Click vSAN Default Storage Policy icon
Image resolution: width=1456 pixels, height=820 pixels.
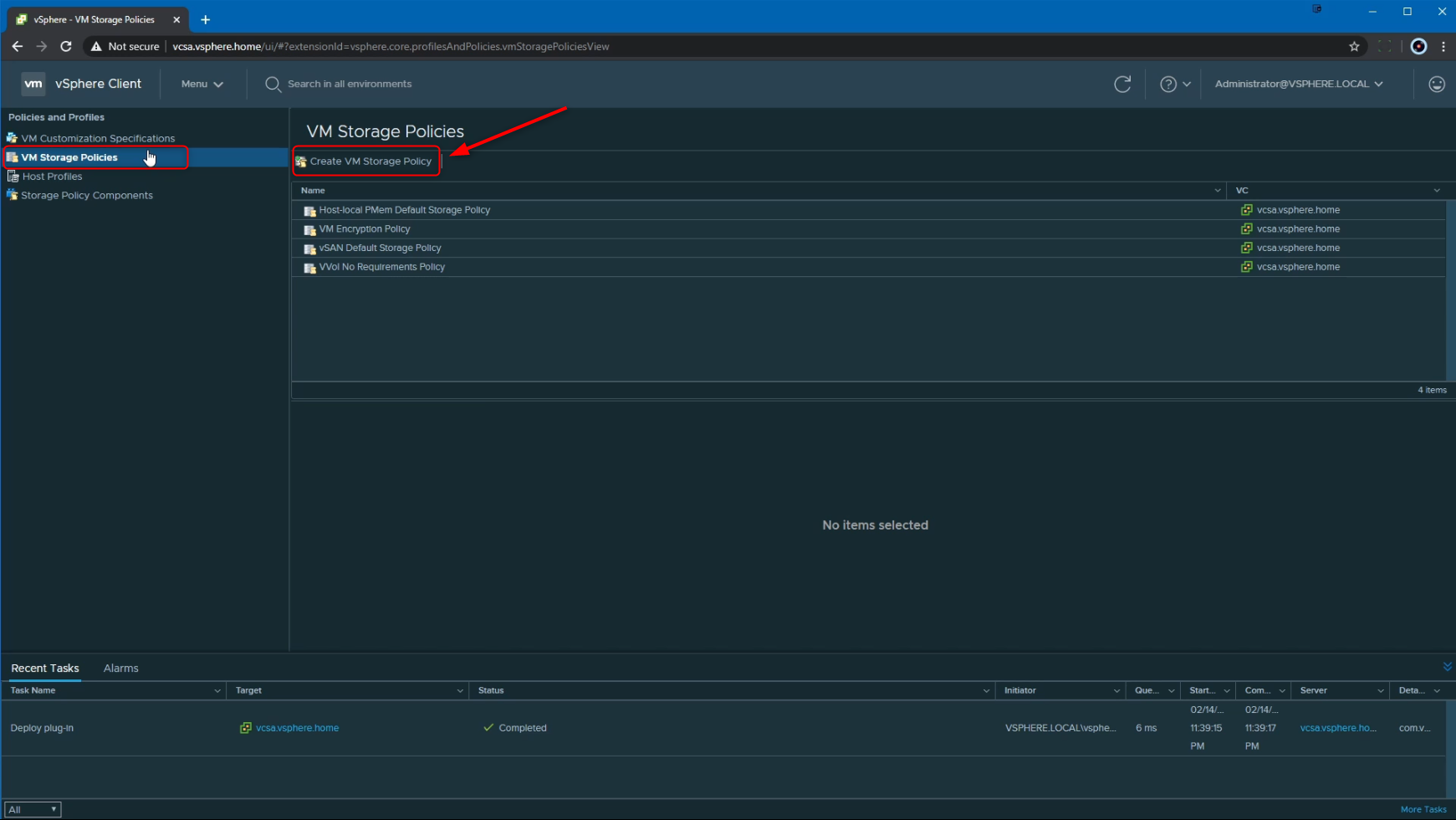click(309, 249)
